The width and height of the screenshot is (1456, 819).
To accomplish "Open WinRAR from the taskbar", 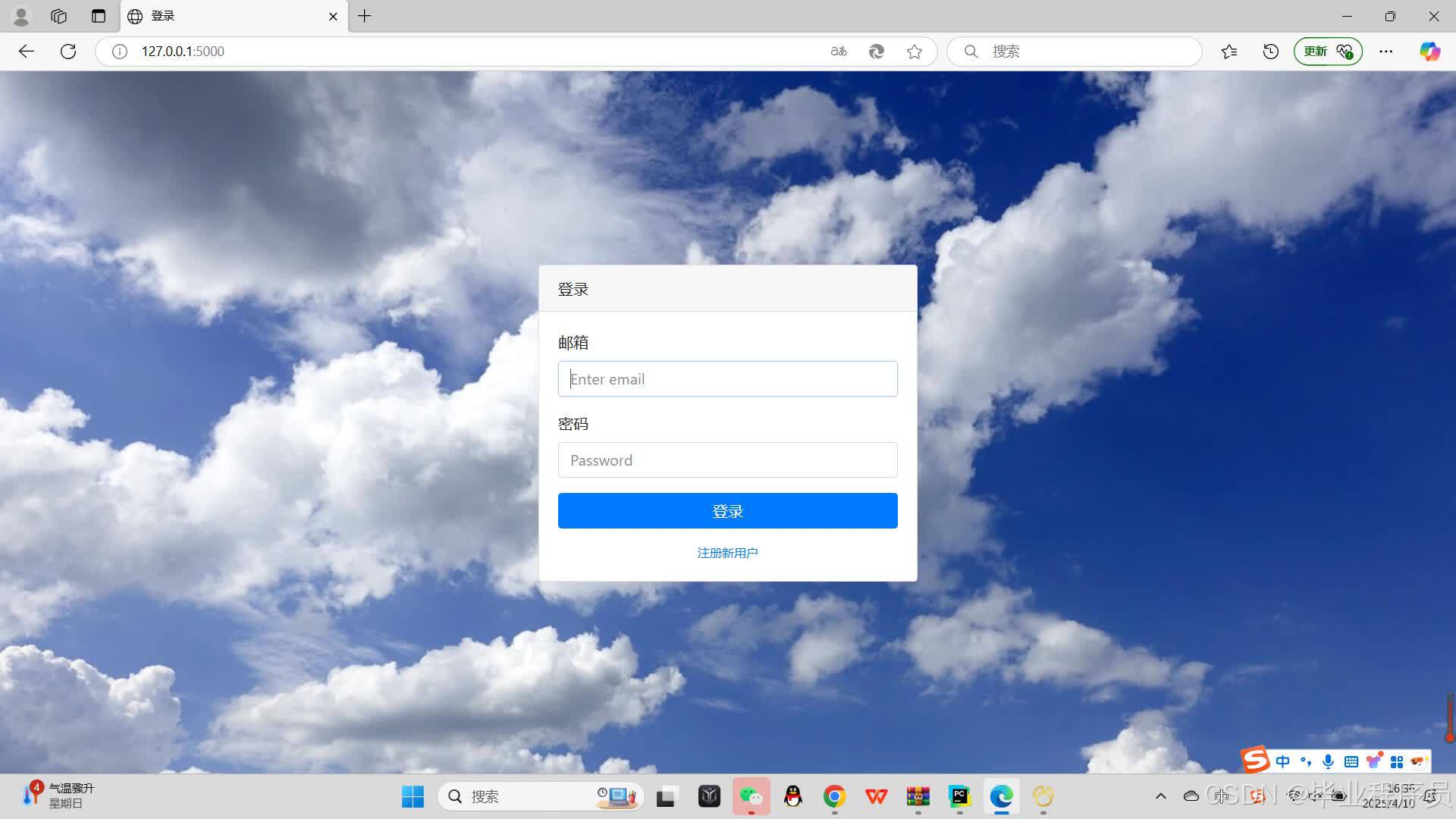I will point(918,796).
